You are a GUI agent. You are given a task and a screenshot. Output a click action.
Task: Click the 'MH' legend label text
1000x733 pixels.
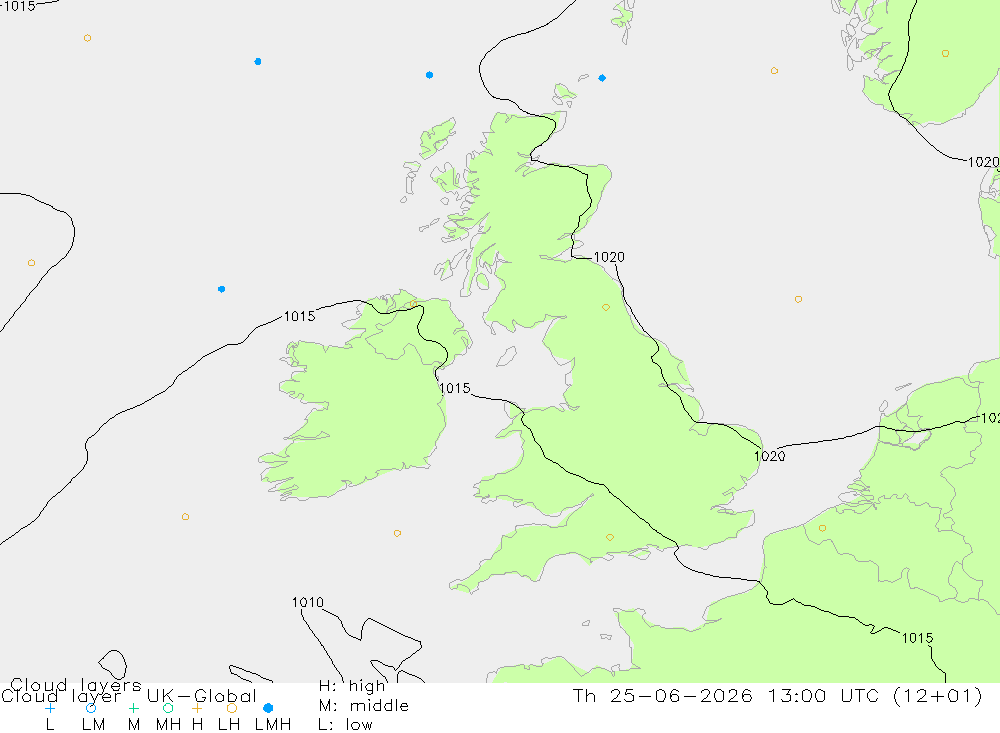[x=168, y=725]
